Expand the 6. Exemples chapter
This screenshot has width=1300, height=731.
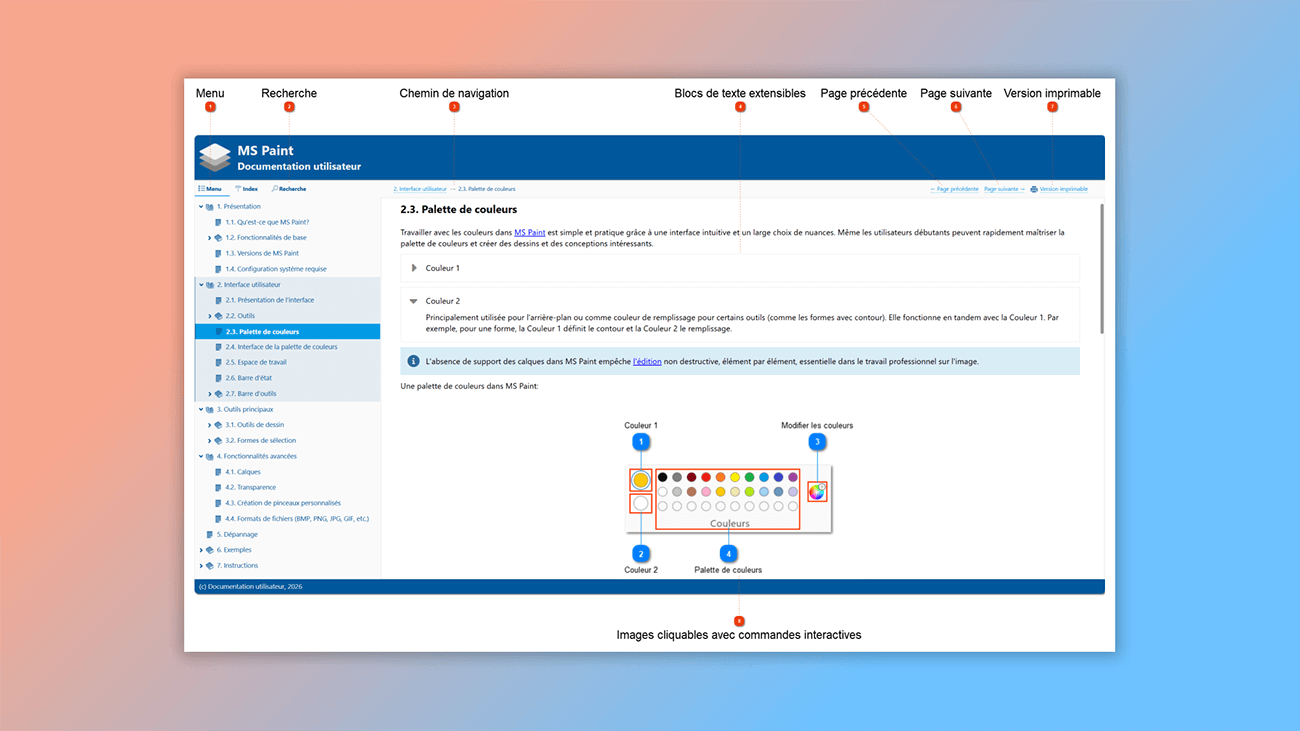(x=199, y=549)
